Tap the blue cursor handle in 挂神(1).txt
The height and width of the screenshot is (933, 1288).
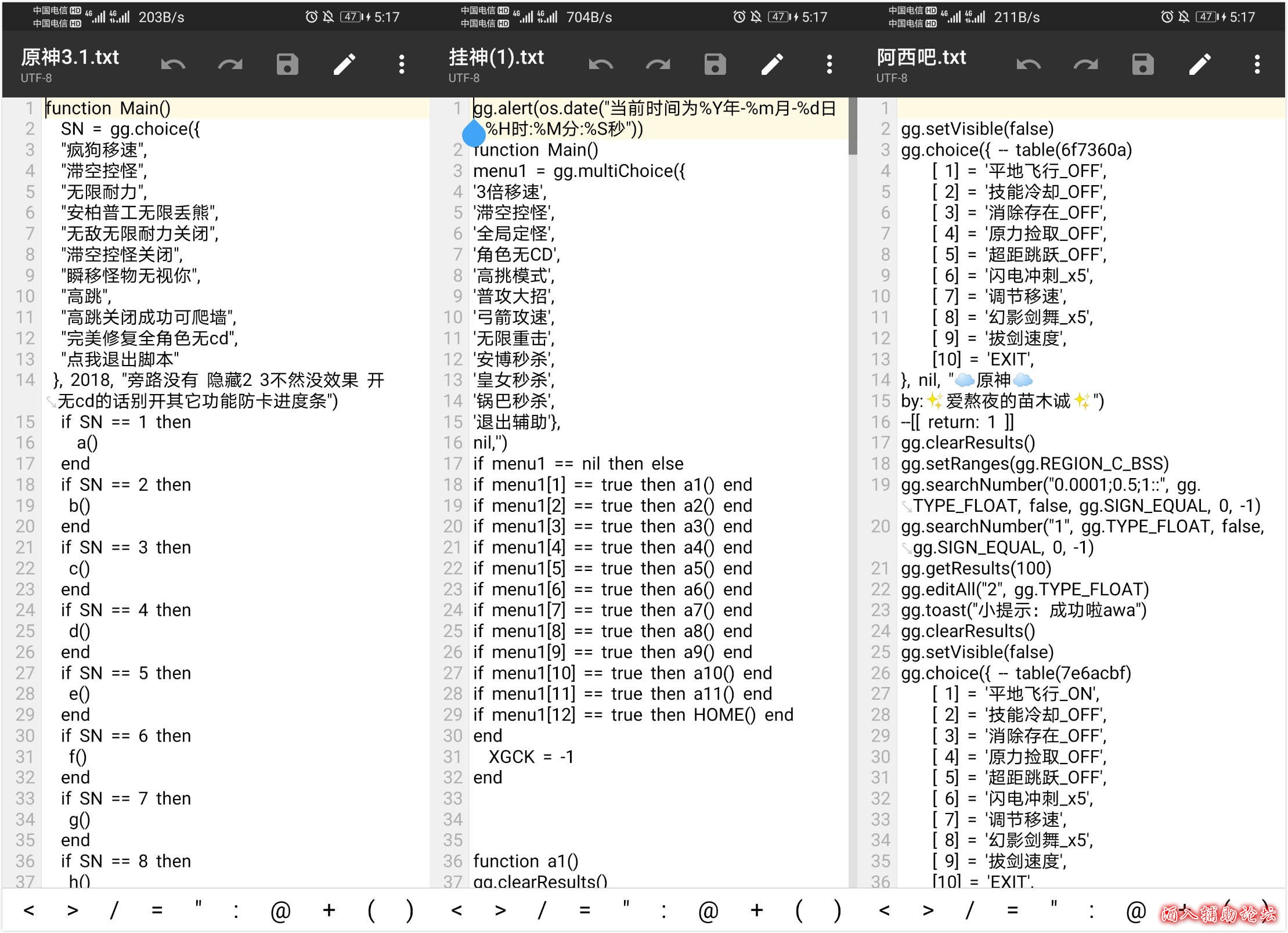[474, 133]
